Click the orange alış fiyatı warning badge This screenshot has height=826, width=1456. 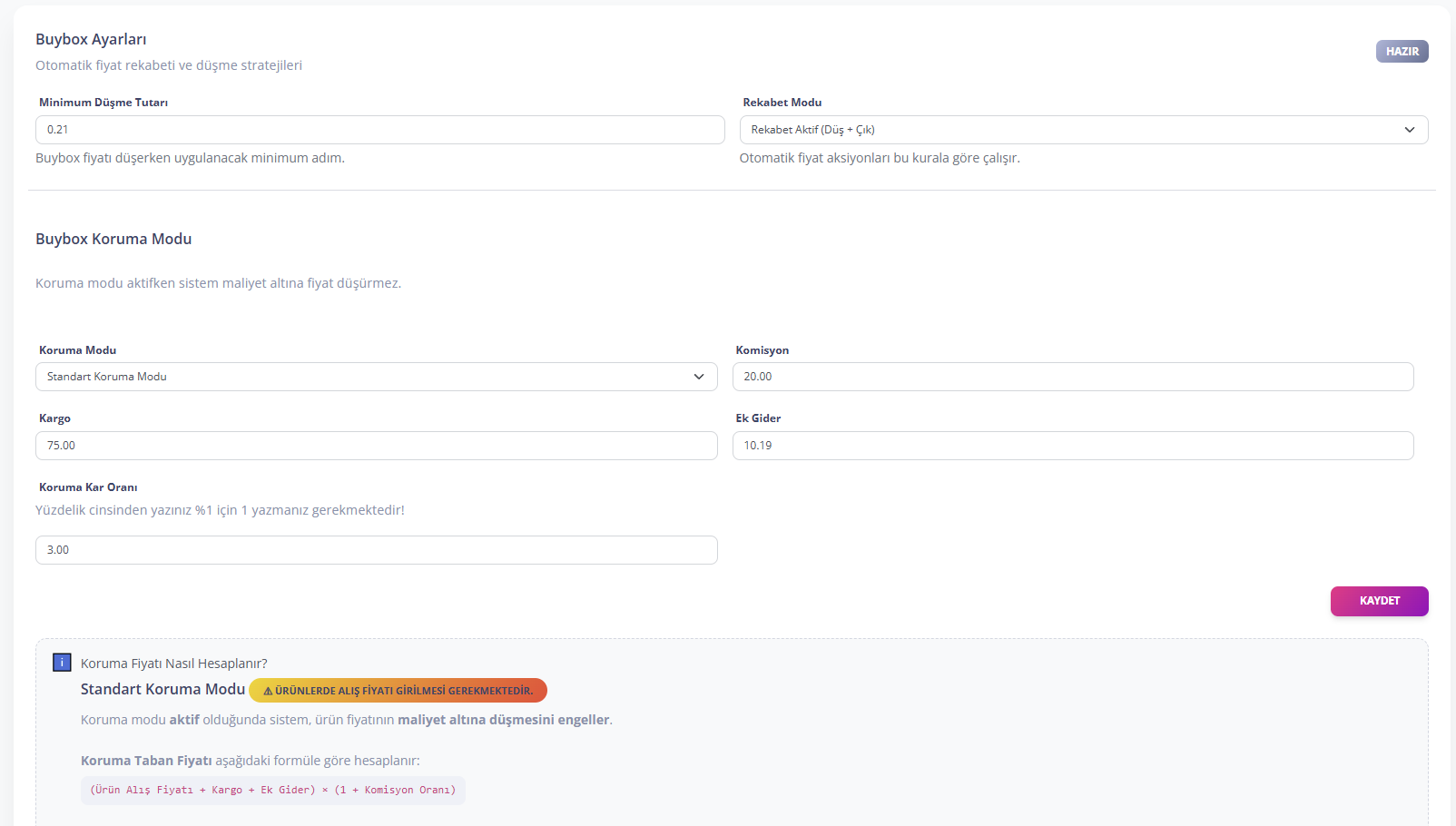click(398, 691)
